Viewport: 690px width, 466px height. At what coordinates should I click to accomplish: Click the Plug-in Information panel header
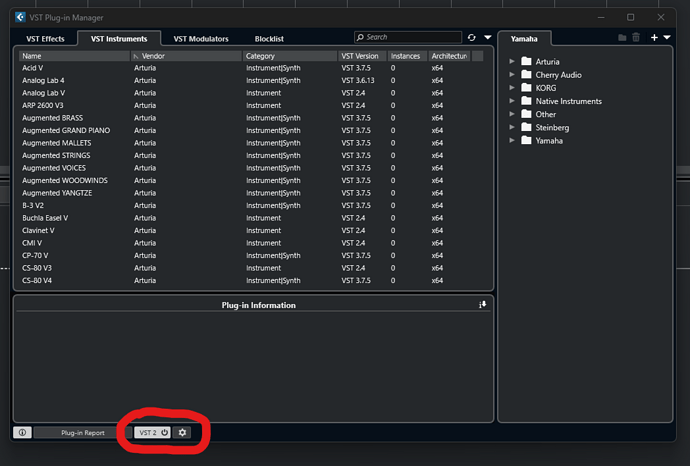[258, 305]
